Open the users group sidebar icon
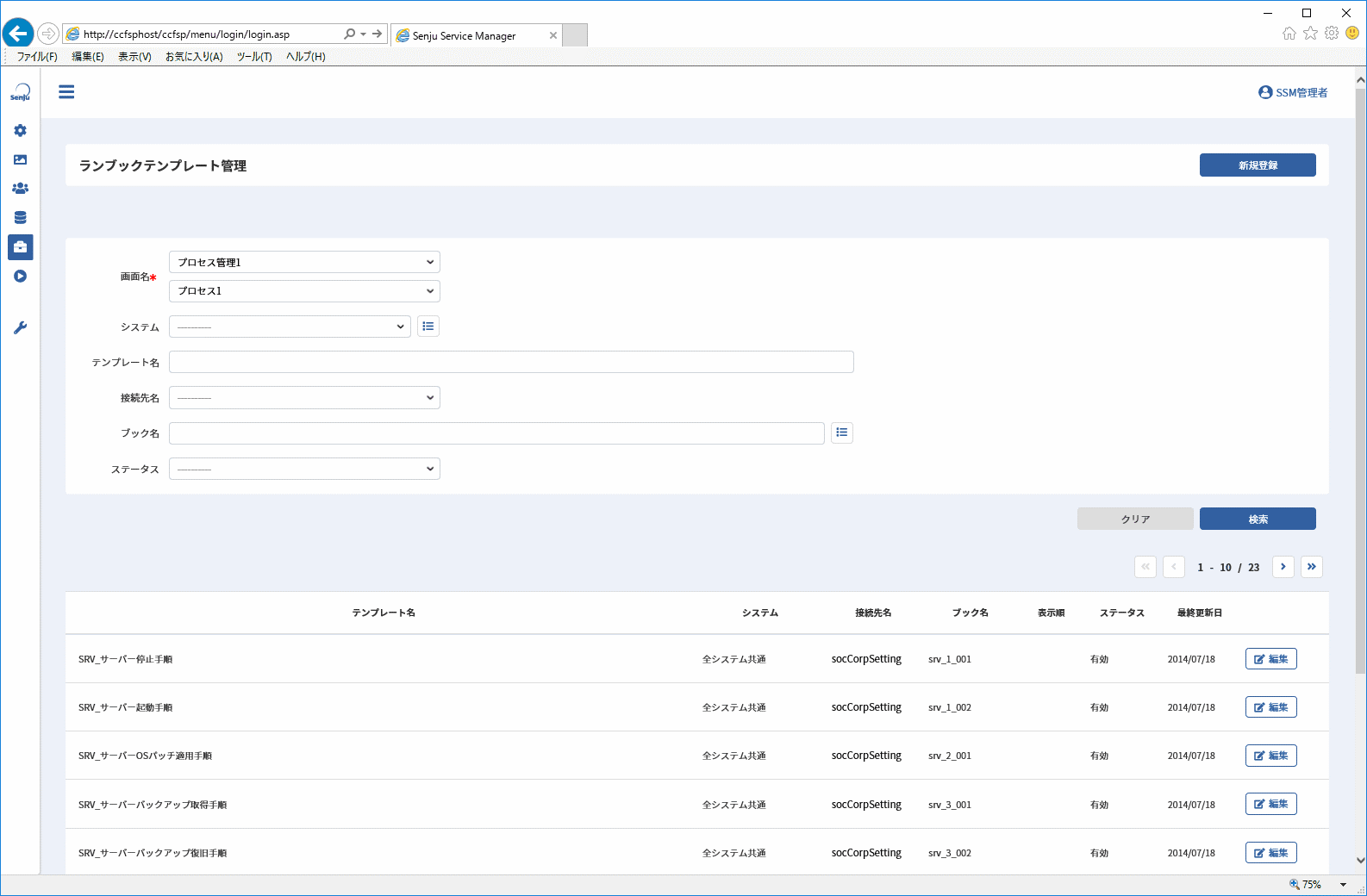This screenshot has width=1367, height=896. point(20,188)
